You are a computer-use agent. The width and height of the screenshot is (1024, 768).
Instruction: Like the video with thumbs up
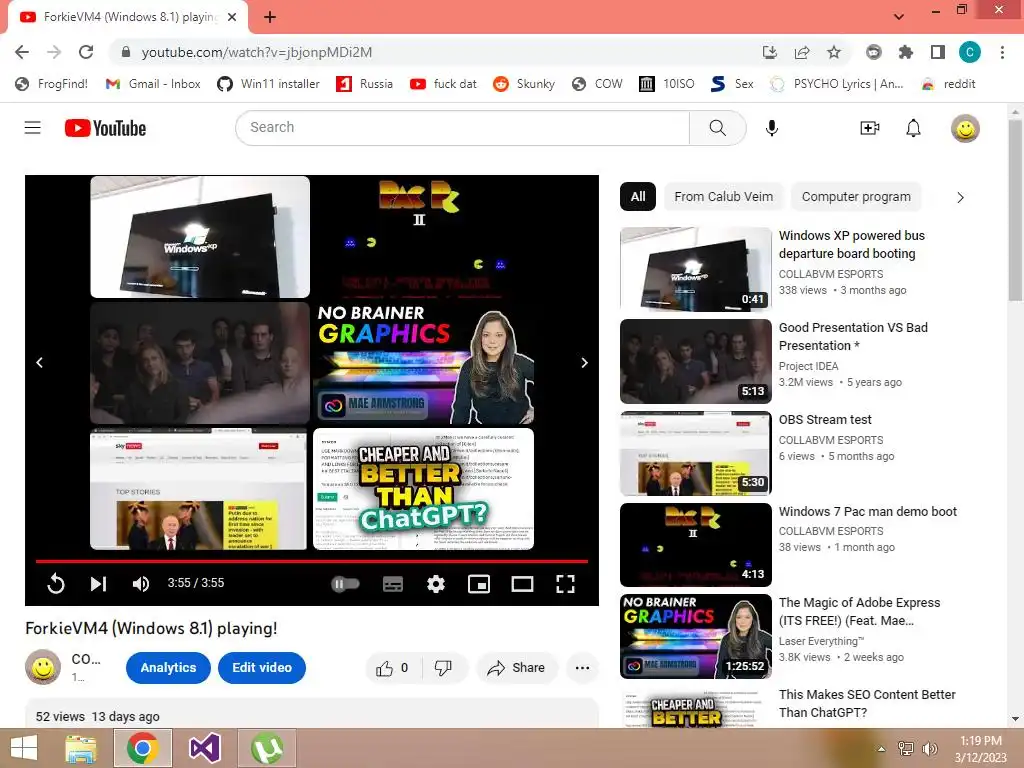coord(392,667)
